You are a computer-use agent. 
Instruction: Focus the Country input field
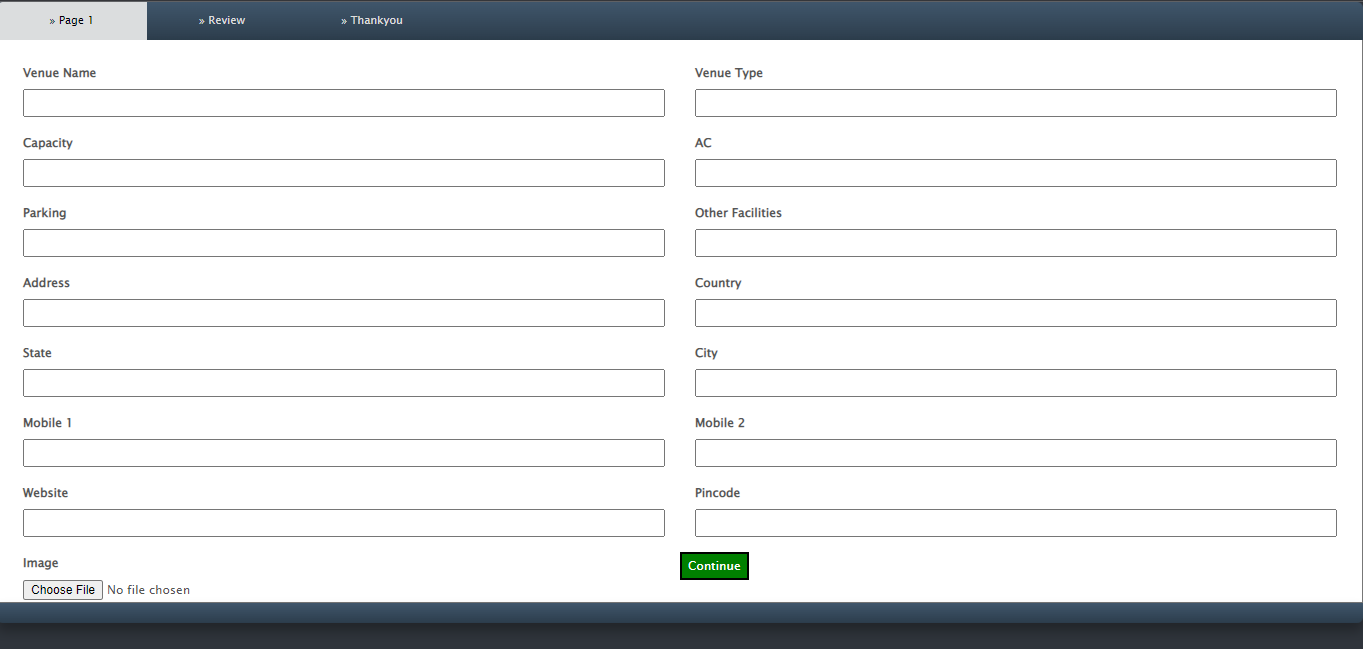click(1015, 313)
